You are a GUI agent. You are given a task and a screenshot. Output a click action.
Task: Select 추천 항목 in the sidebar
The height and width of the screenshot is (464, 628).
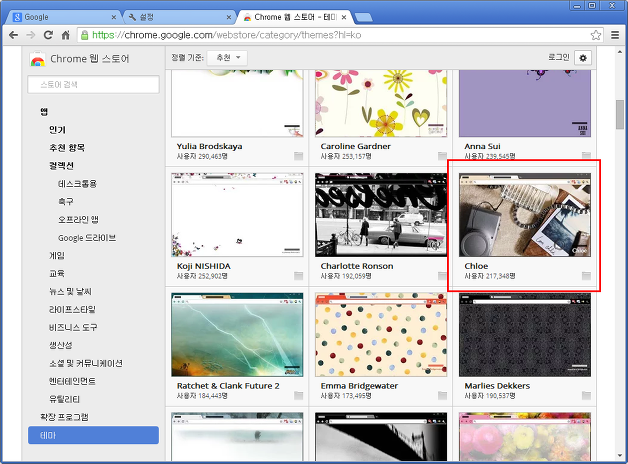point(67,148)
